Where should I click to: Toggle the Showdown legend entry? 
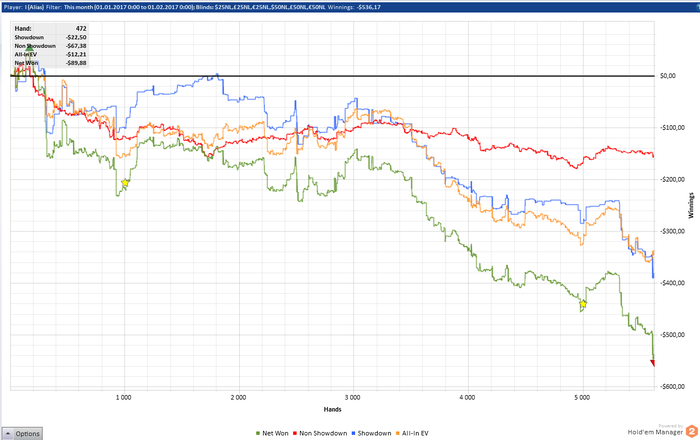click(x=371, y=433)
